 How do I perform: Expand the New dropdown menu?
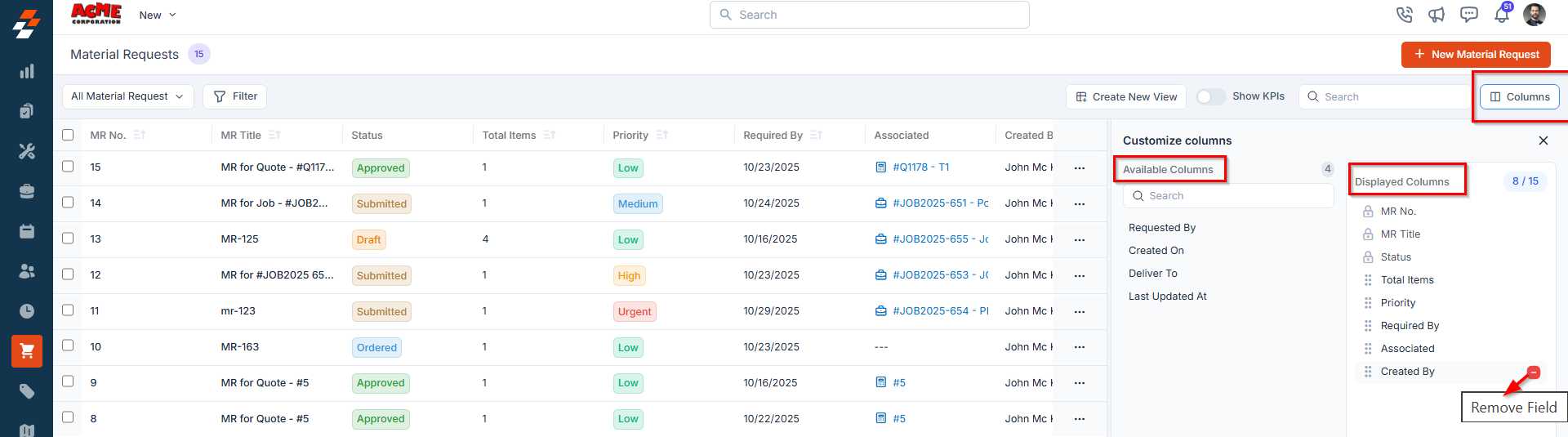coord(158,15)
